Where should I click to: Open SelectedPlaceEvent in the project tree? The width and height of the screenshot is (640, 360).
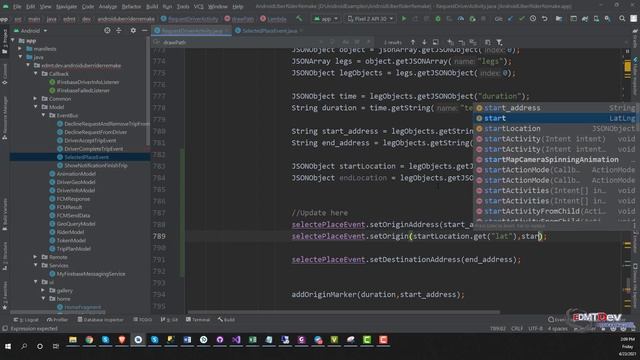coord(87,157)
